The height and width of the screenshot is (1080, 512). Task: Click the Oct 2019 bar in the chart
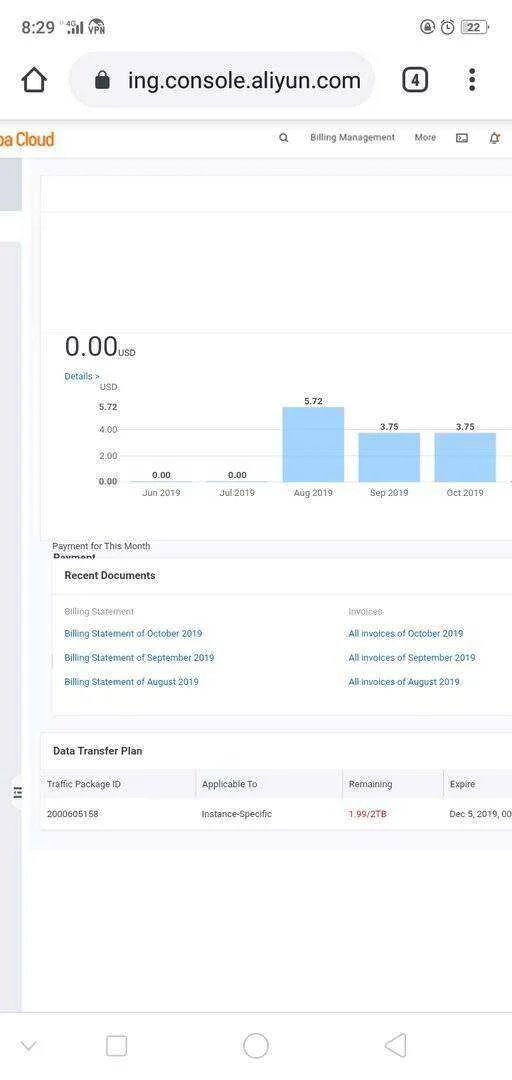[x=465, y=457]
